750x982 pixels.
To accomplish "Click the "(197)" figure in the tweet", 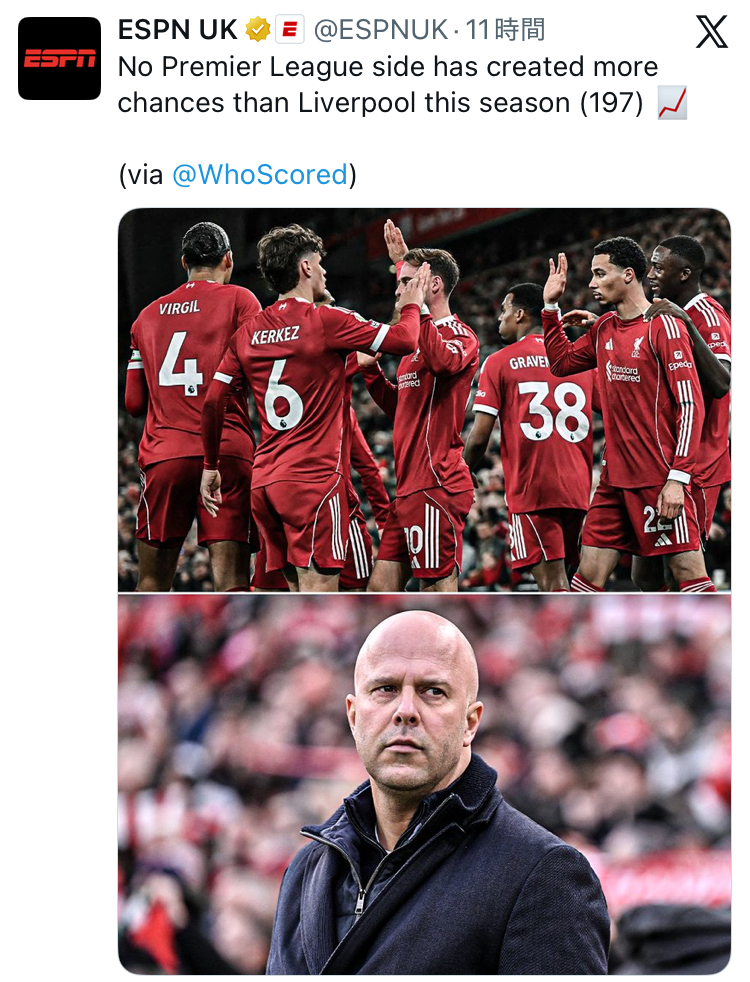I will pos(611,103).
